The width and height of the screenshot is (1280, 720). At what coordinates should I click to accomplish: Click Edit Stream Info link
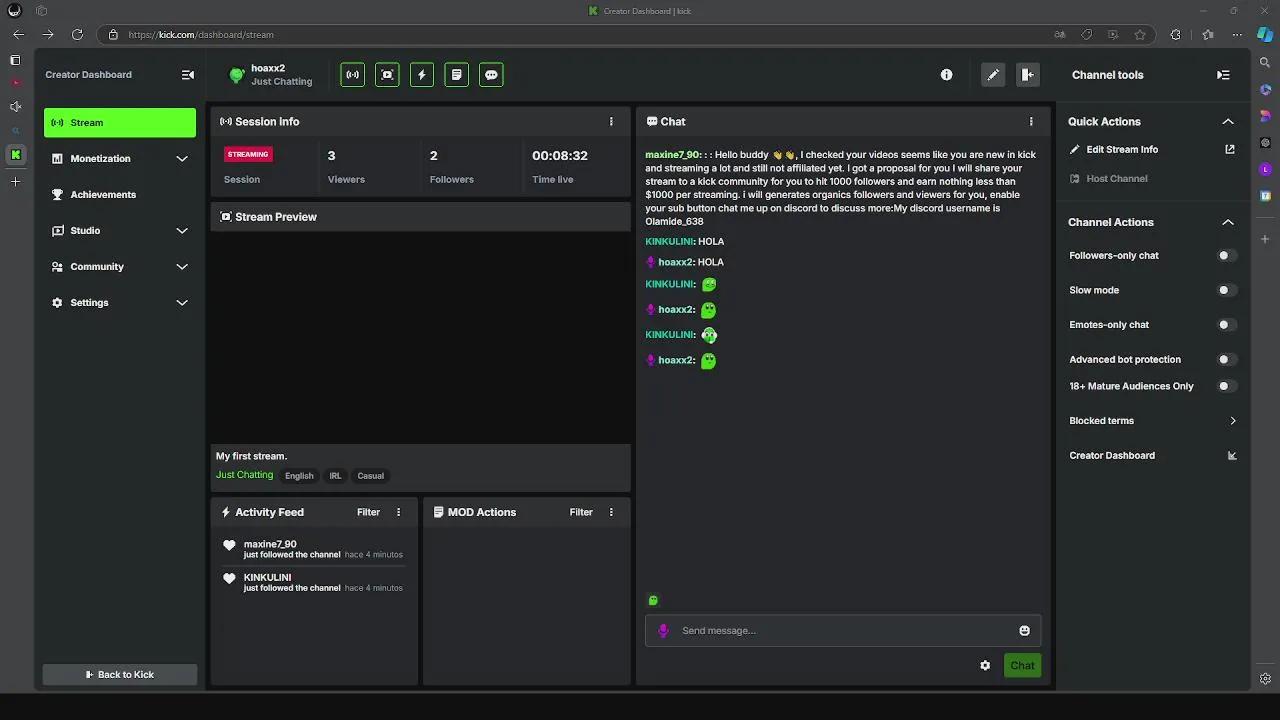(x=1122, y=150)
